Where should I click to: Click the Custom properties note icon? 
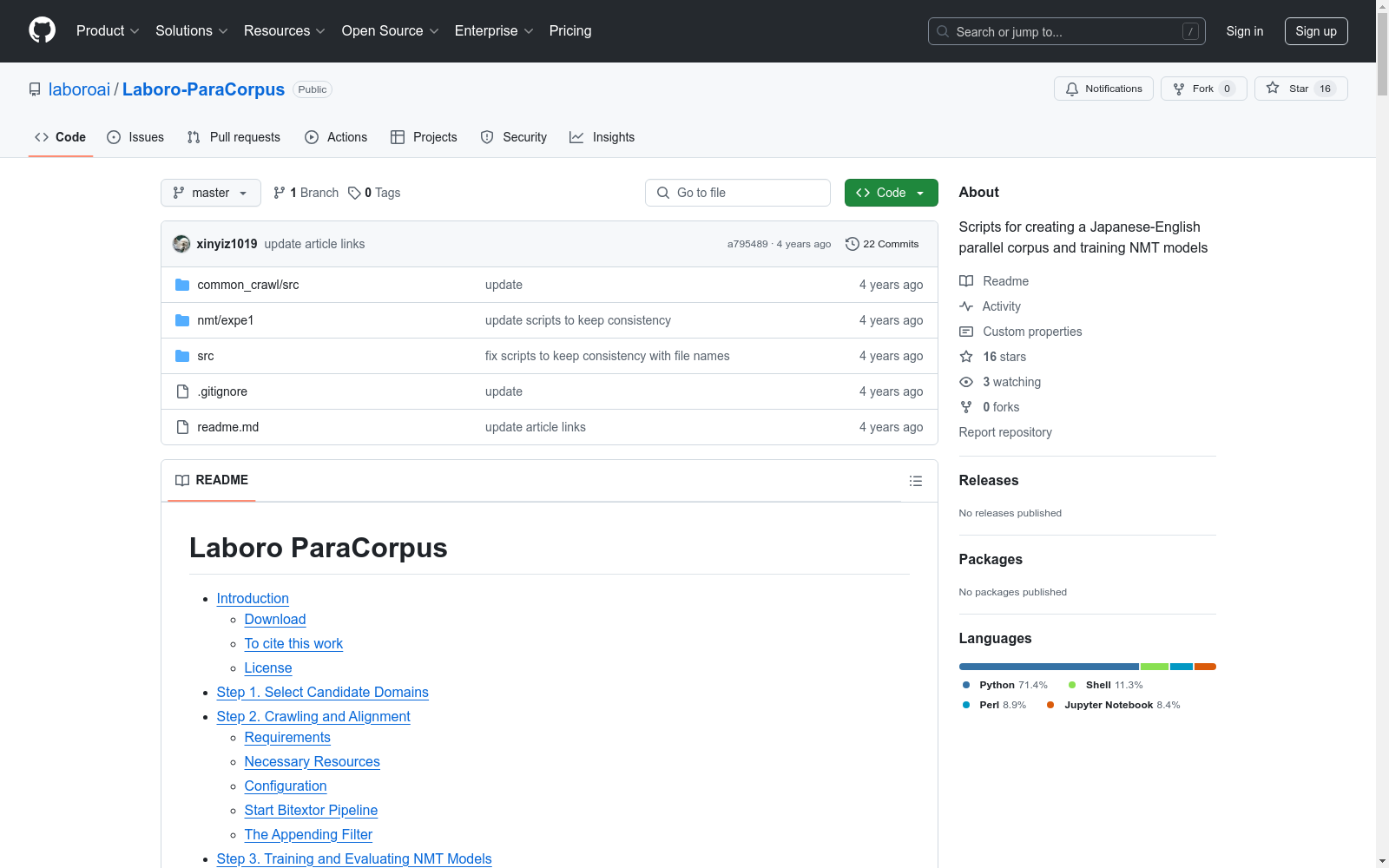click(x=966, y=332)
